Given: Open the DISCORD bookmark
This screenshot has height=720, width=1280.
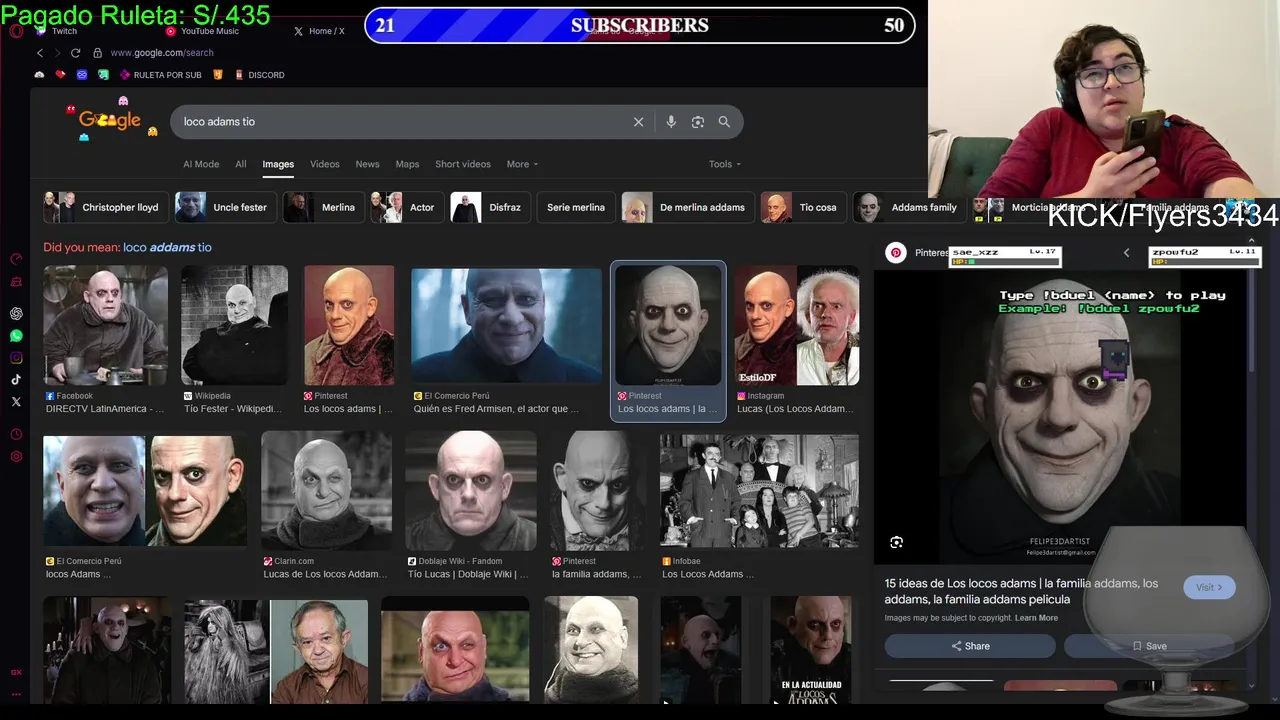Looking at the screenshot, I should (x=260, y=75).
